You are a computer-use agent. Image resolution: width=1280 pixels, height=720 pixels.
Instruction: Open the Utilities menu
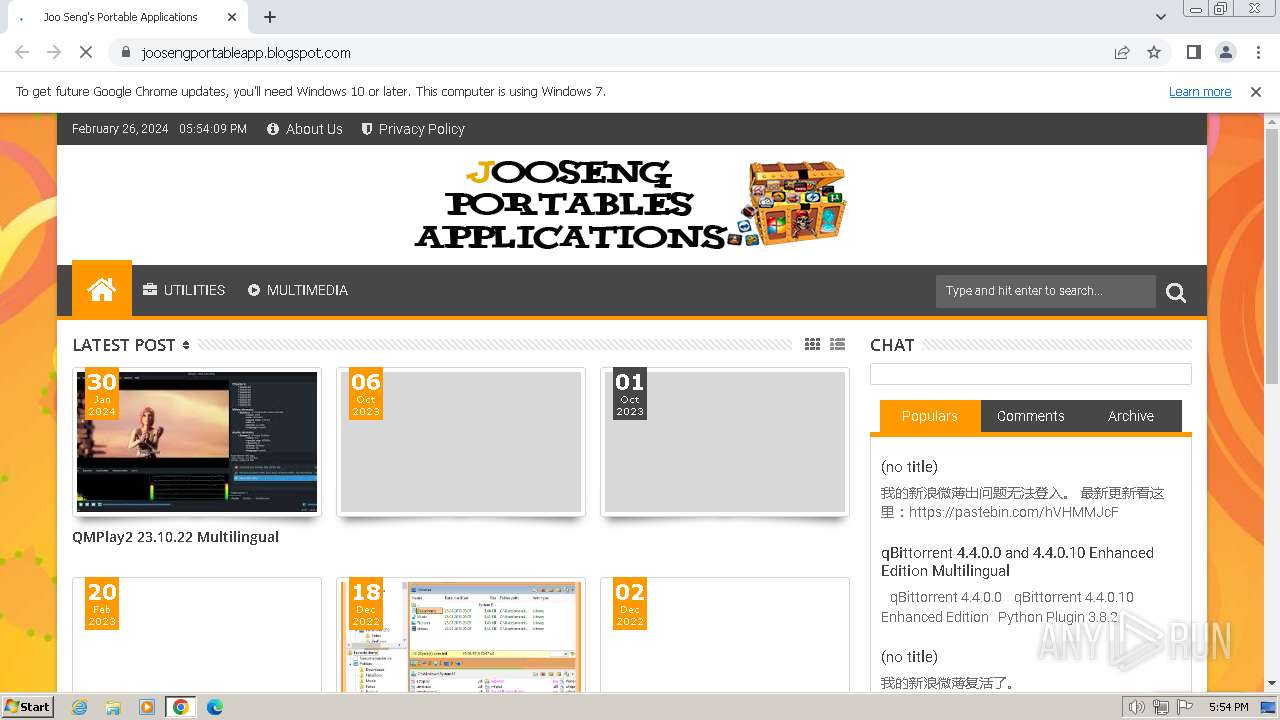pos(184,290)
